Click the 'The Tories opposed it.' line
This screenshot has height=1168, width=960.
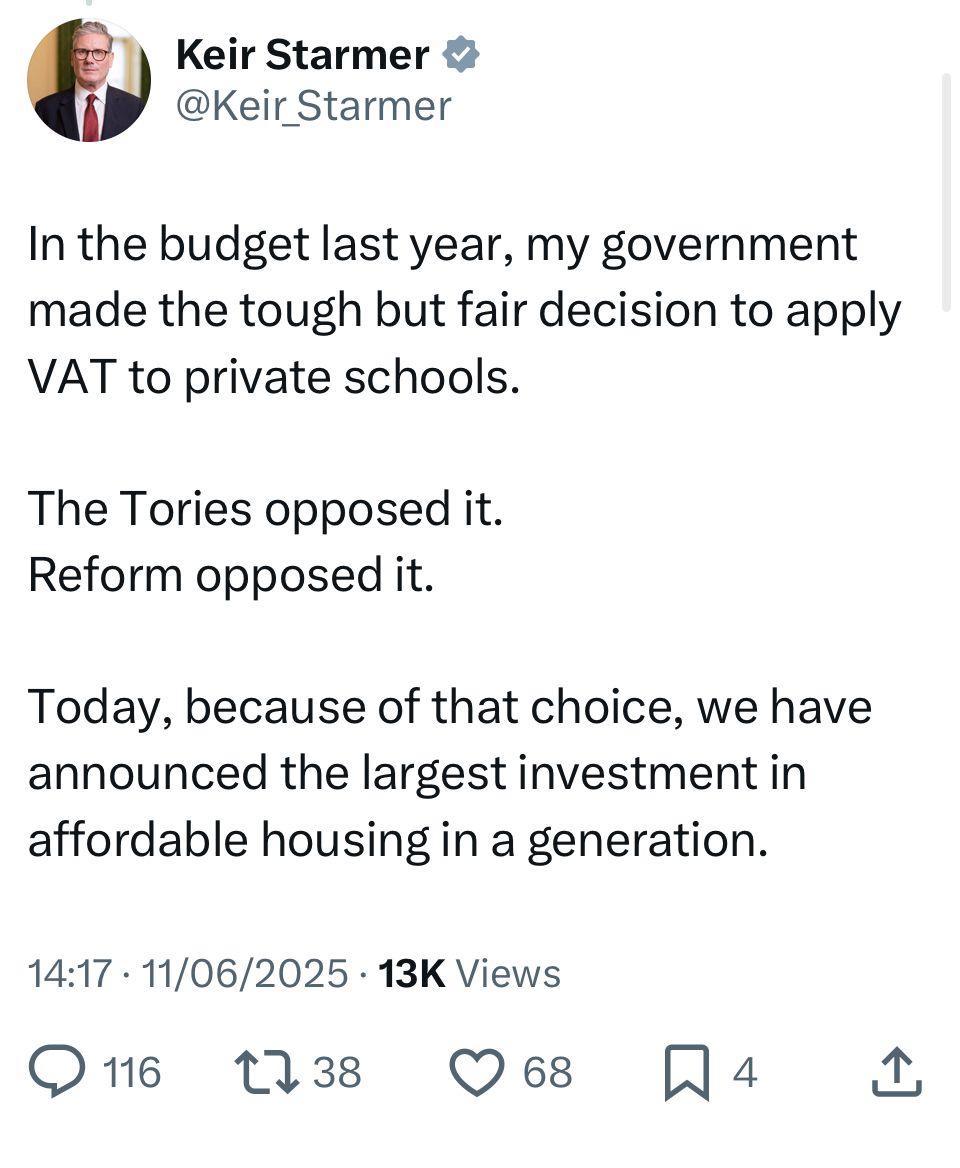point(266,509)
